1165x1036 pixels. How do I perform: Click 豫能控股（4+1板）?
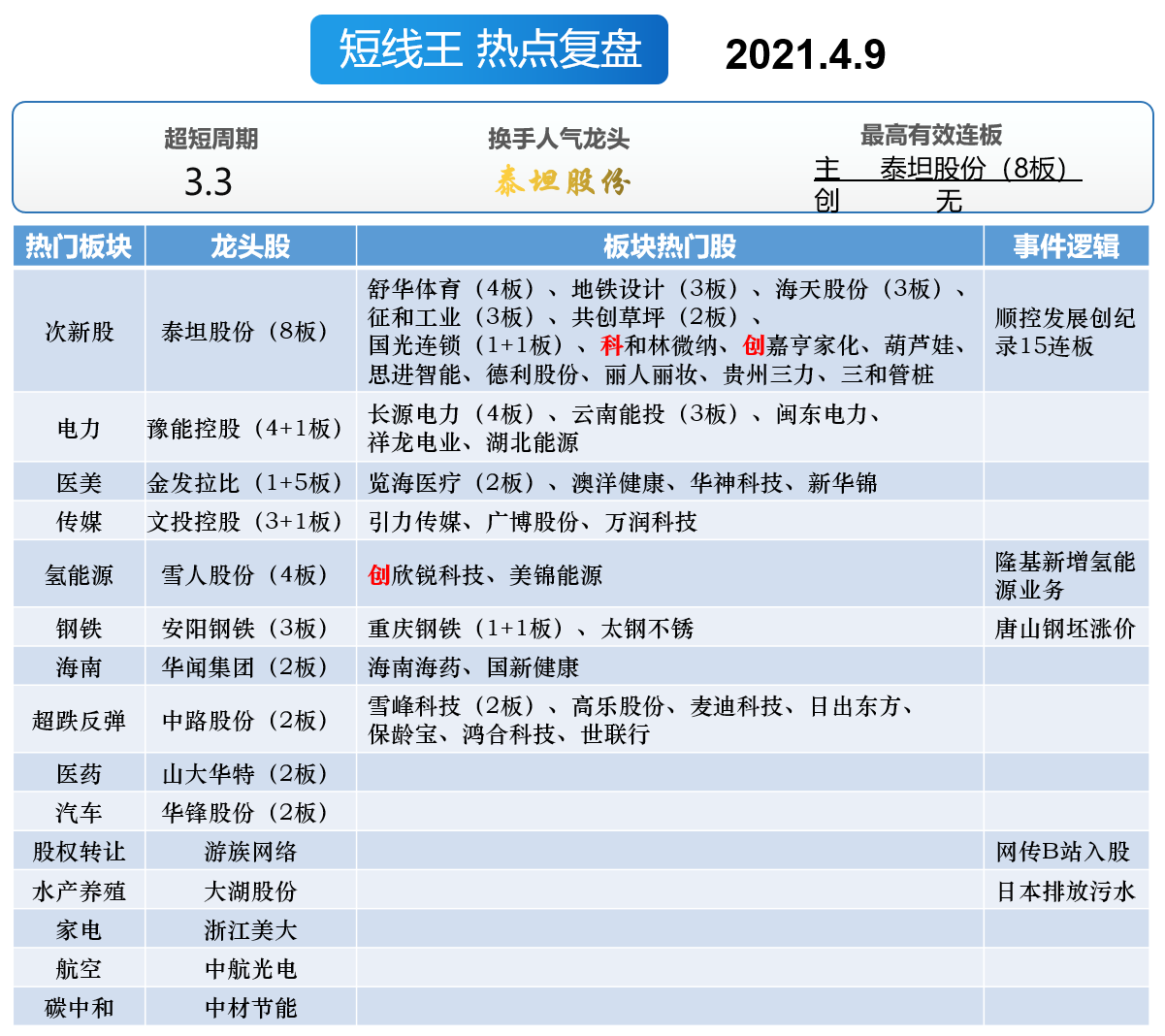(x=250, y=428)
